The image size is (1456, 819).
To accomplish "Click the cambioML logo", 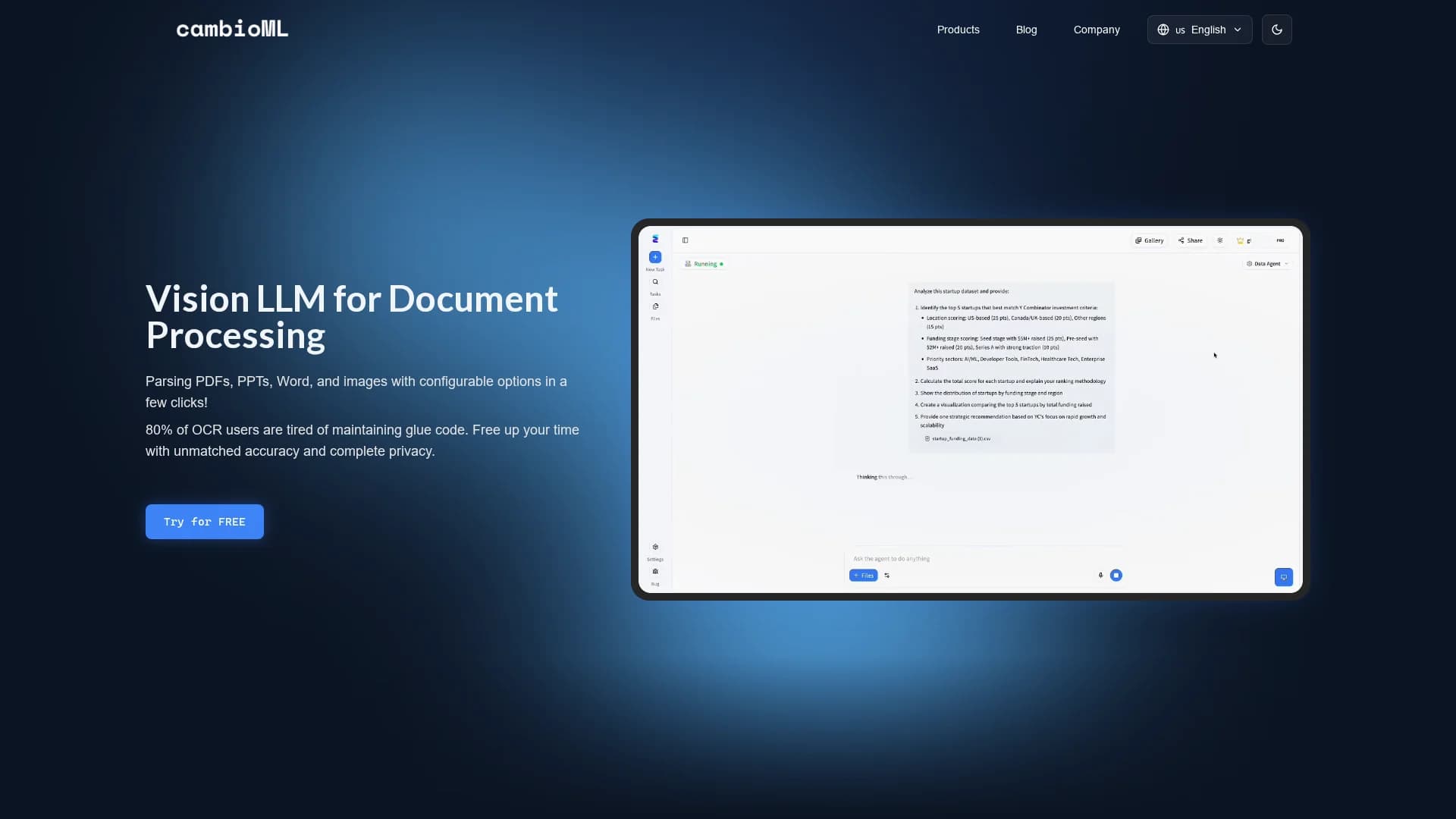I will (x=232, y=29).
